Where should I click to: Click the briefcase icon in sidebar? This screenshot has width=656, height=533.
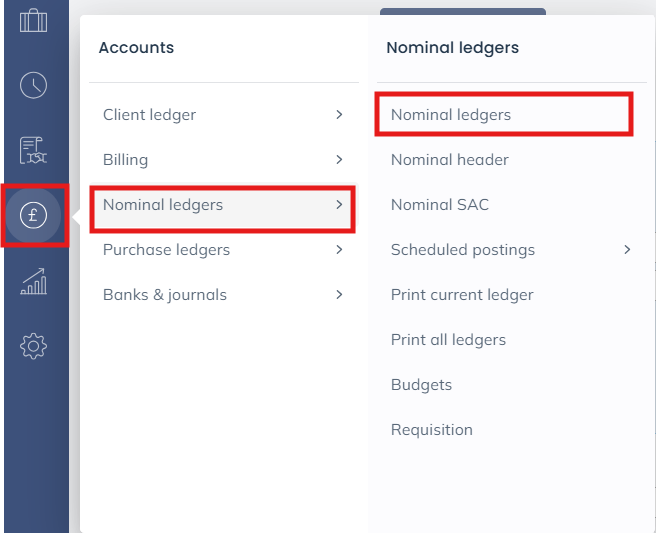coord(34,20)
